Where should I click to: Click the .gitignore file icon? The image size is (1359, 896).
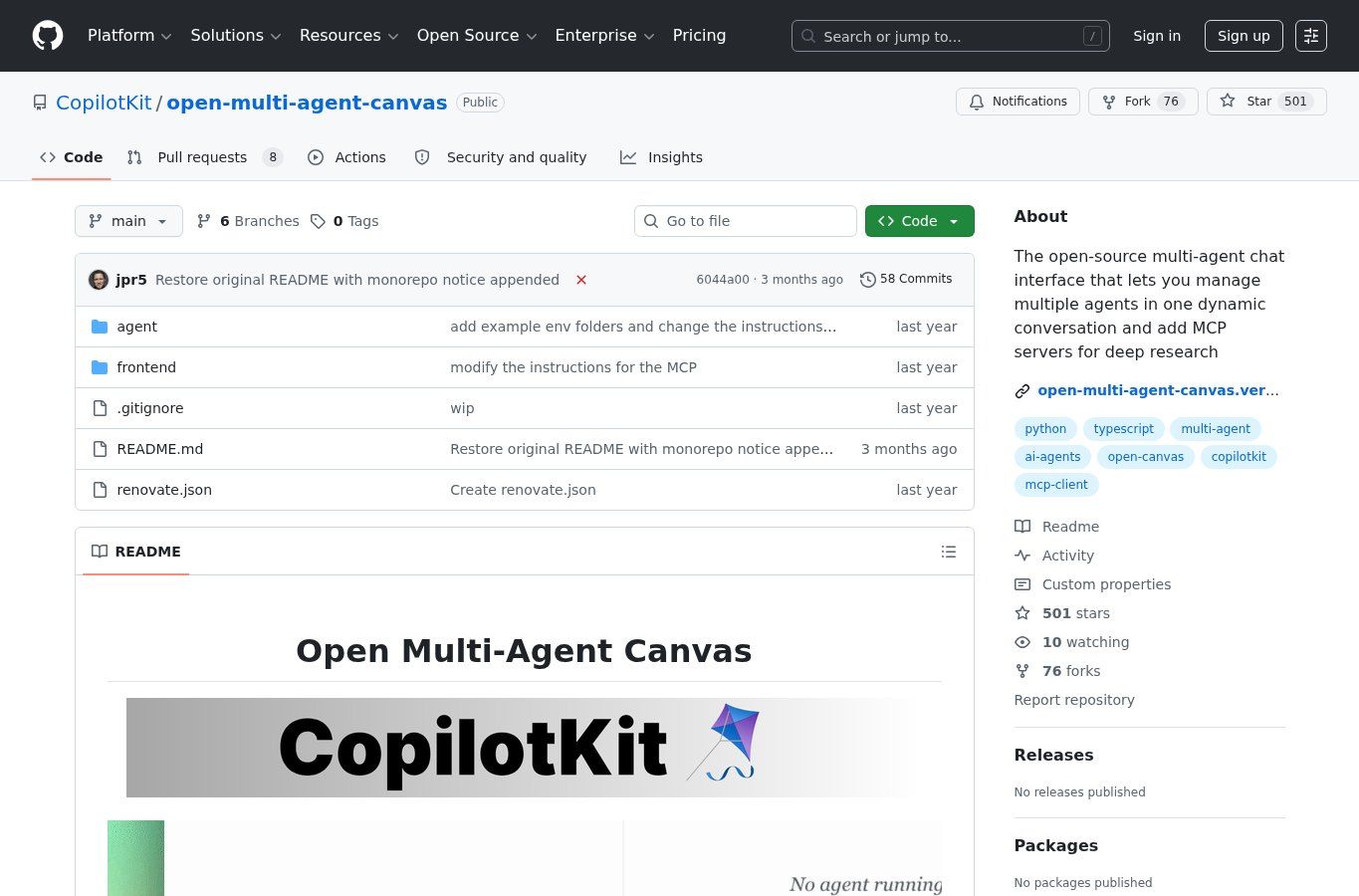[100, 408]
